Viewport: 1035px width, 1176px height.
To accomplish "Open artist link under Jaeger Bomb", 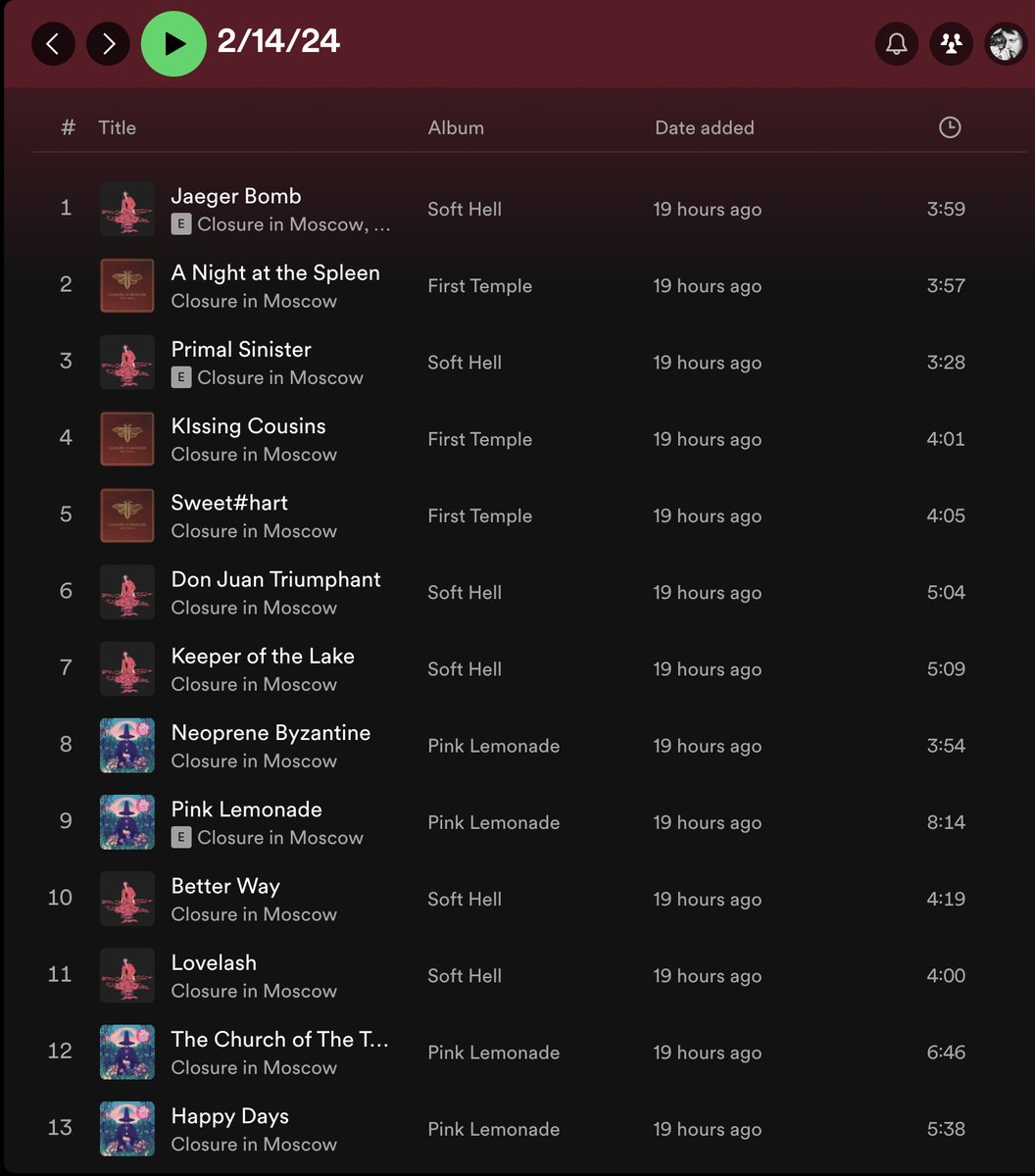I will (x=293, y=224).
